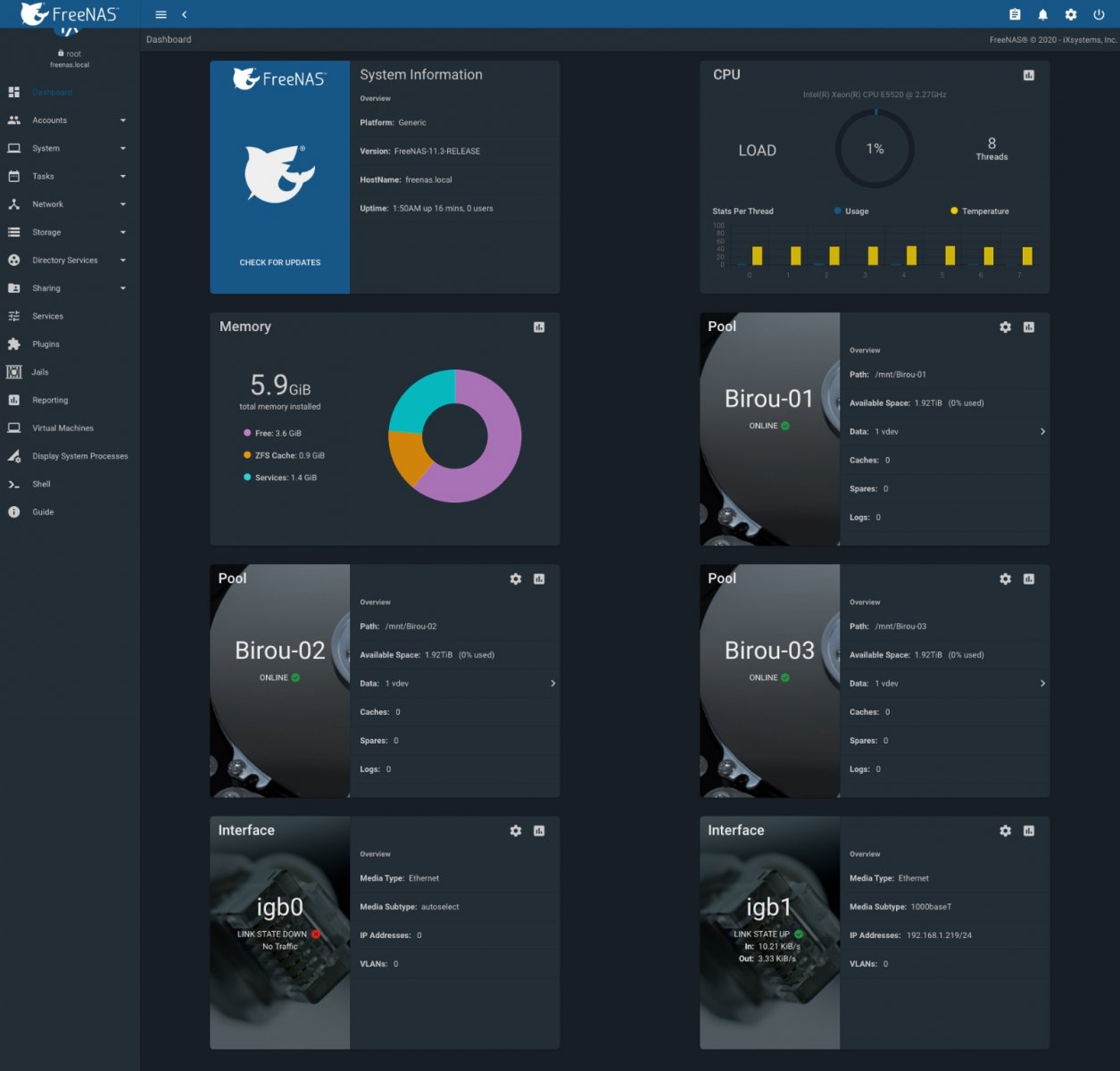Click the Version FreeNAS-11.3-RELEASE row

(x=454, y=152)
